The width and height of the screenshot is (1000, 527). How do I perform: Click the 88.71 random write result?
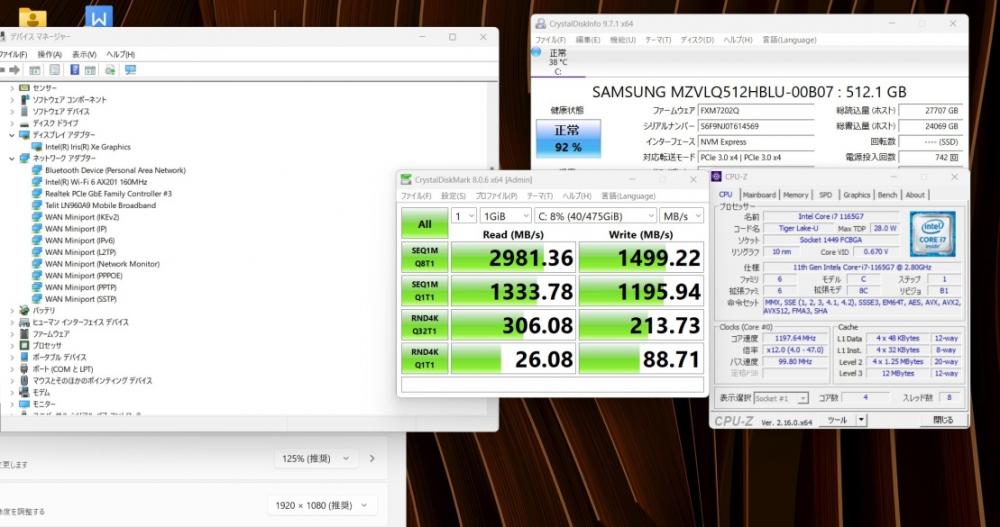coord(641,359)
